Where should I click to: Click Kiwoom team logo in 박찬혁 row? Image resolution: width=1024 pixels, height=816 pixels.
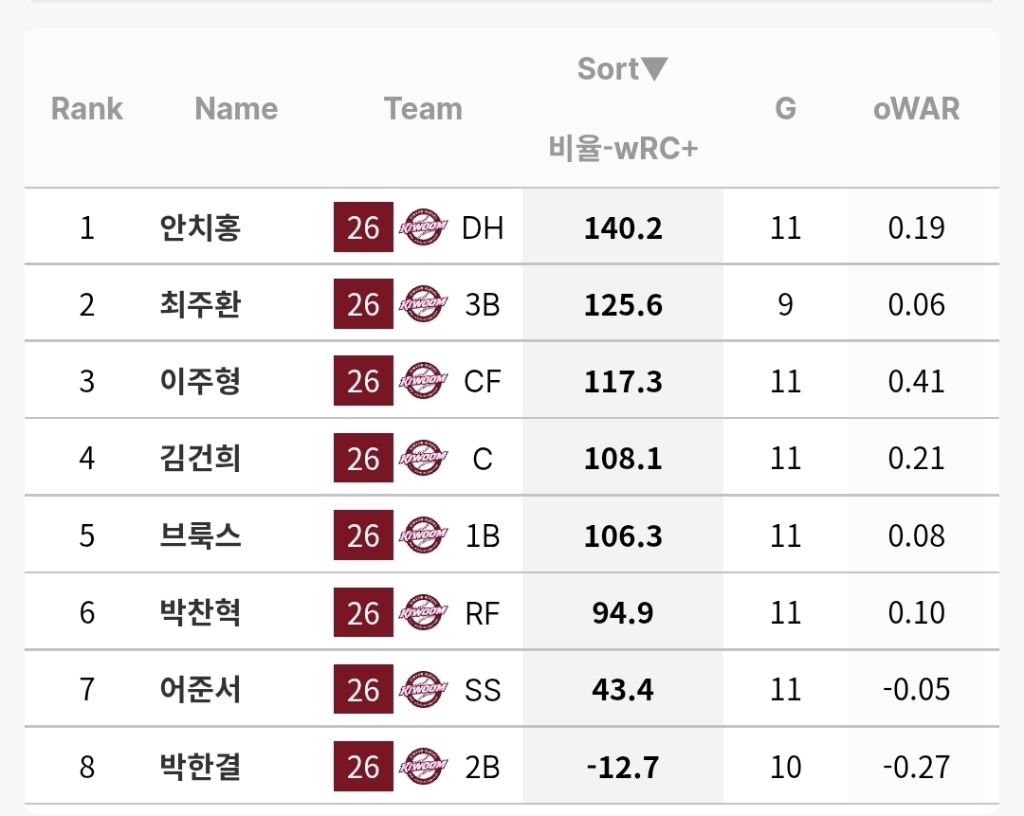coord(423,613)
